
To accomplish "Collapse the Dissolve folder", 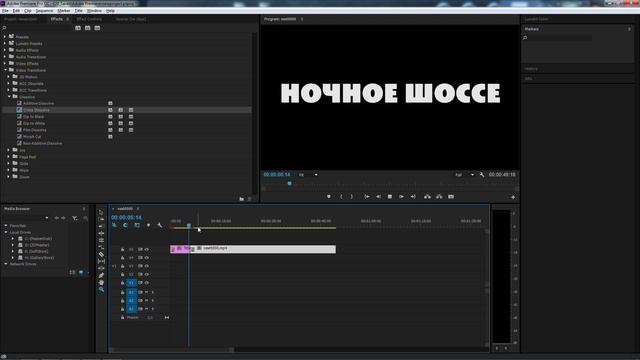I will (9, 97).
